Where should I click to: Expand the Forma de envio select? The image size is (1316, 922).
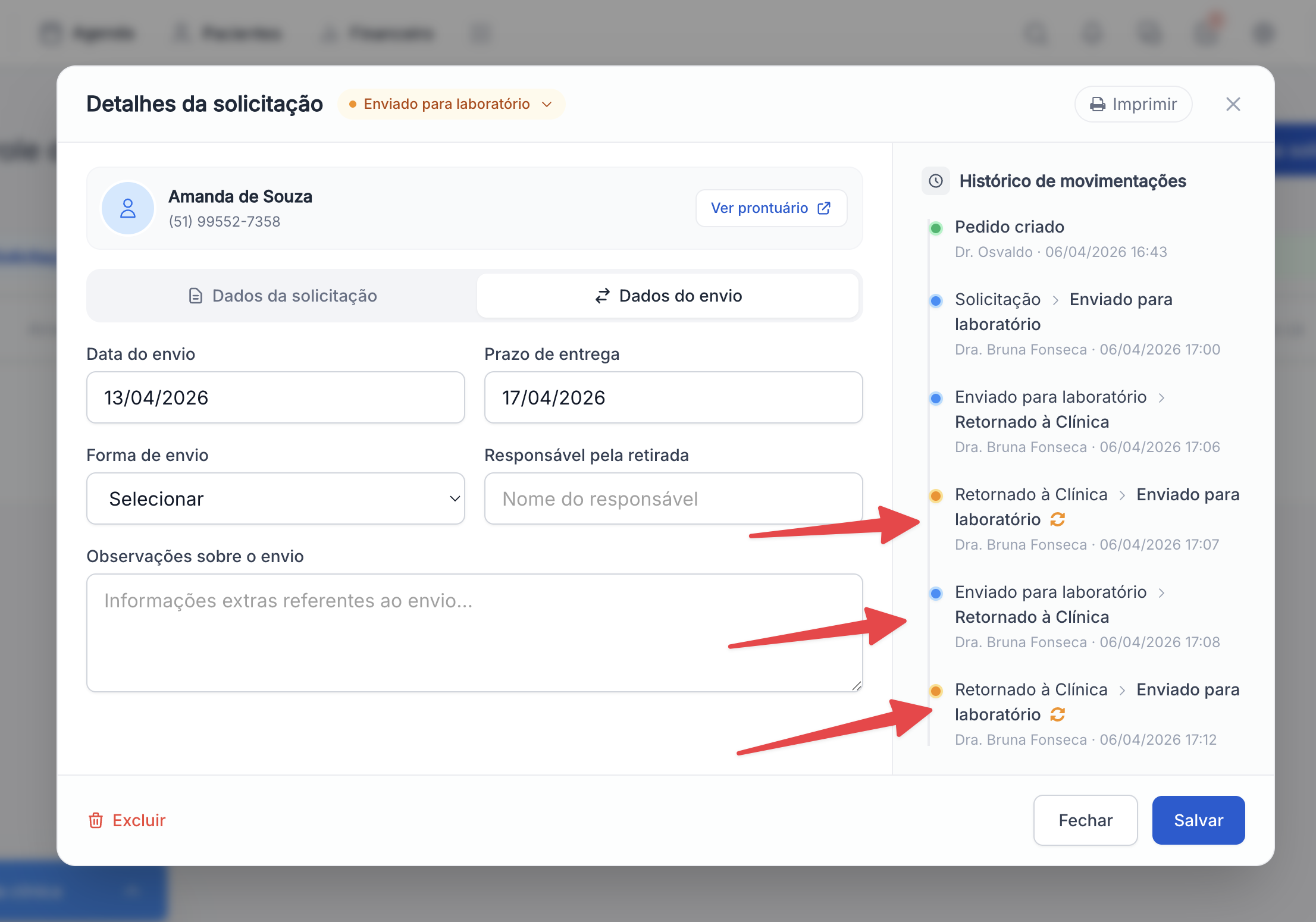coord(275,498)
